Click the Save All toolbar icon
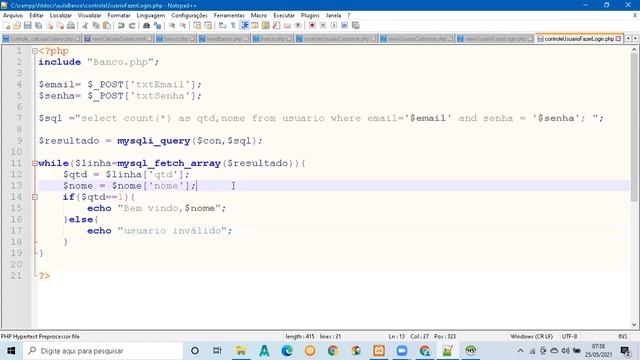 click(x=38, y=25)
